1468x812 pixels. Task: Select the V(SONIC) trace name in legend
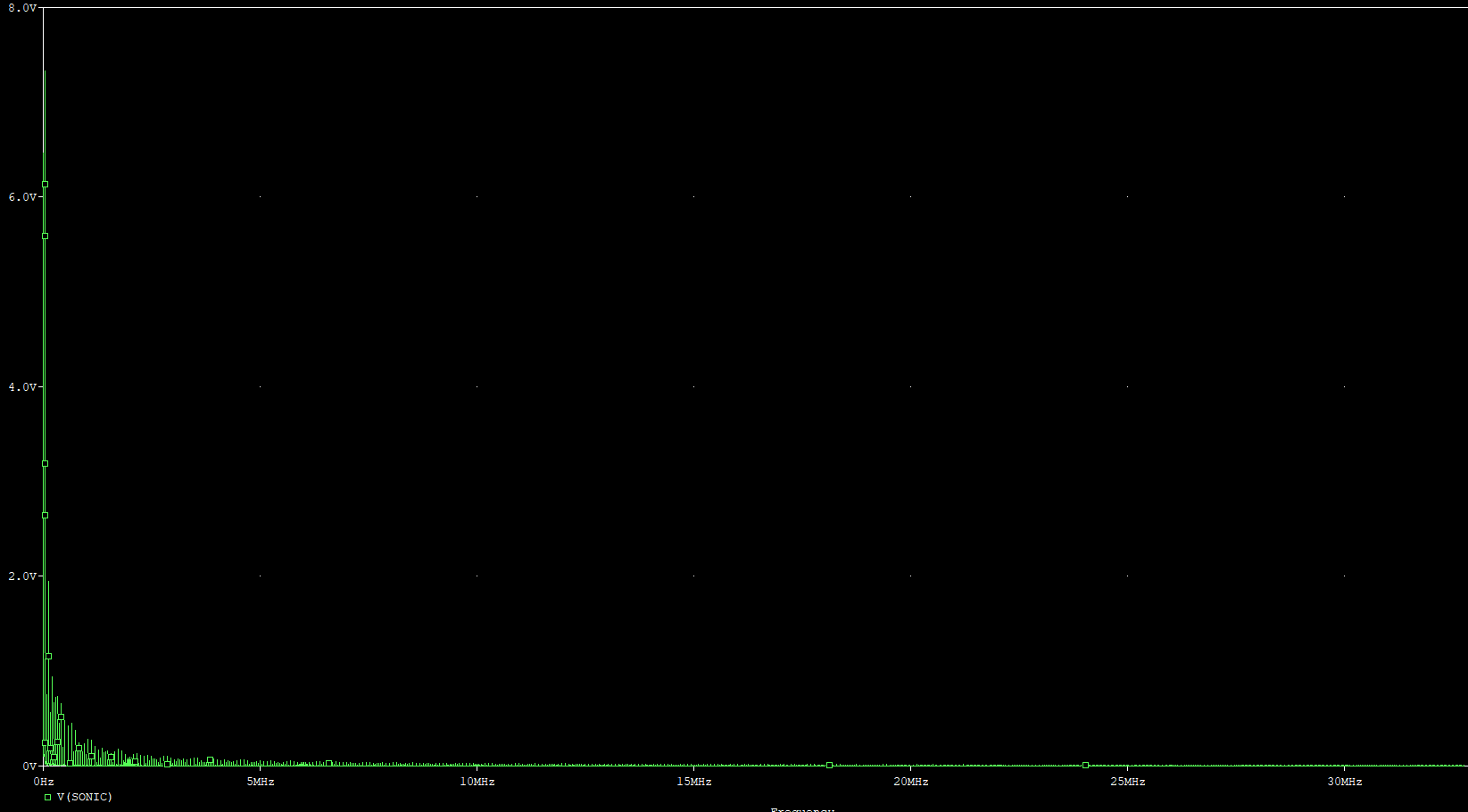85,797
